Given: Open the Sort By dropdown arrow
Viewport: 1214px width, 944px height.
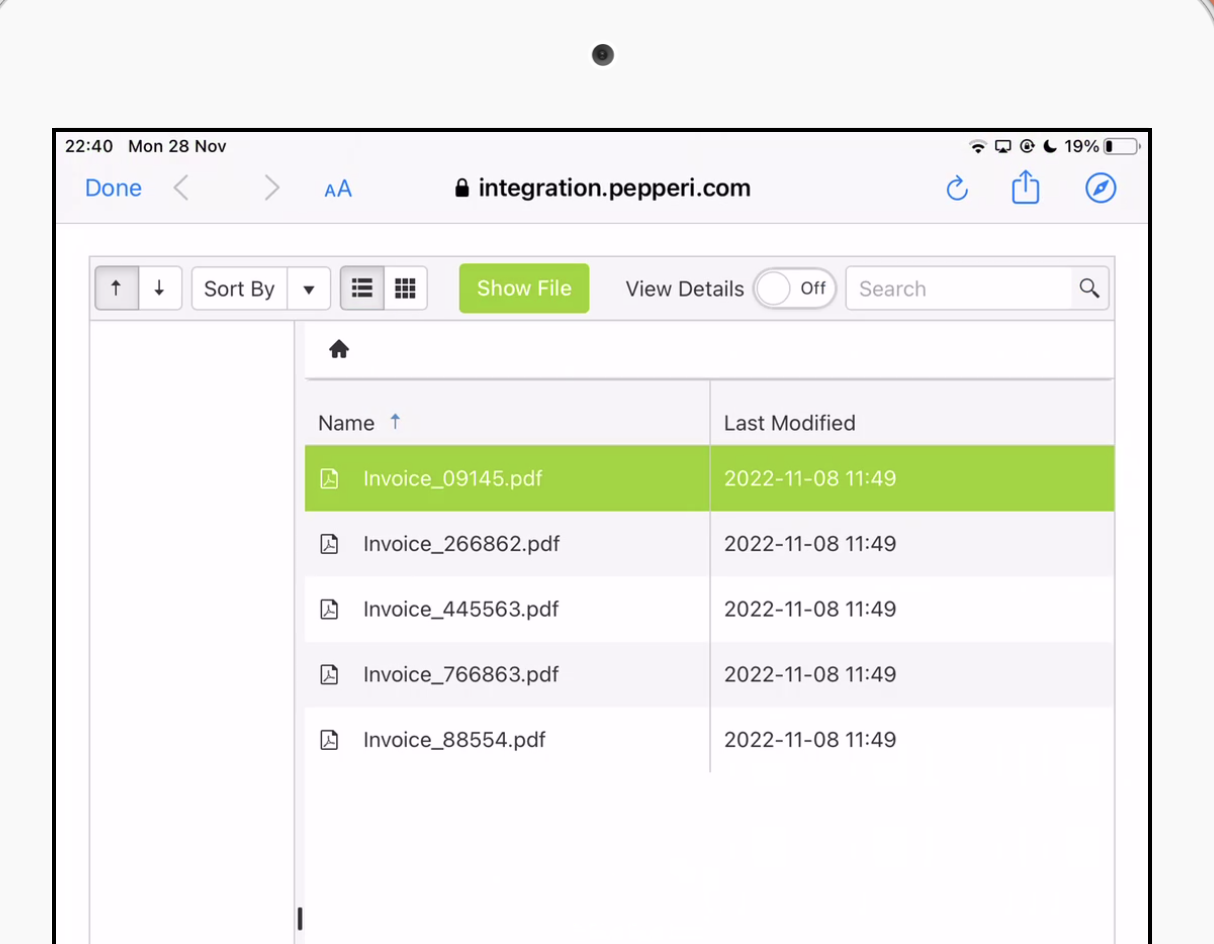Looking at the screenshot, I should click(309, 289).
